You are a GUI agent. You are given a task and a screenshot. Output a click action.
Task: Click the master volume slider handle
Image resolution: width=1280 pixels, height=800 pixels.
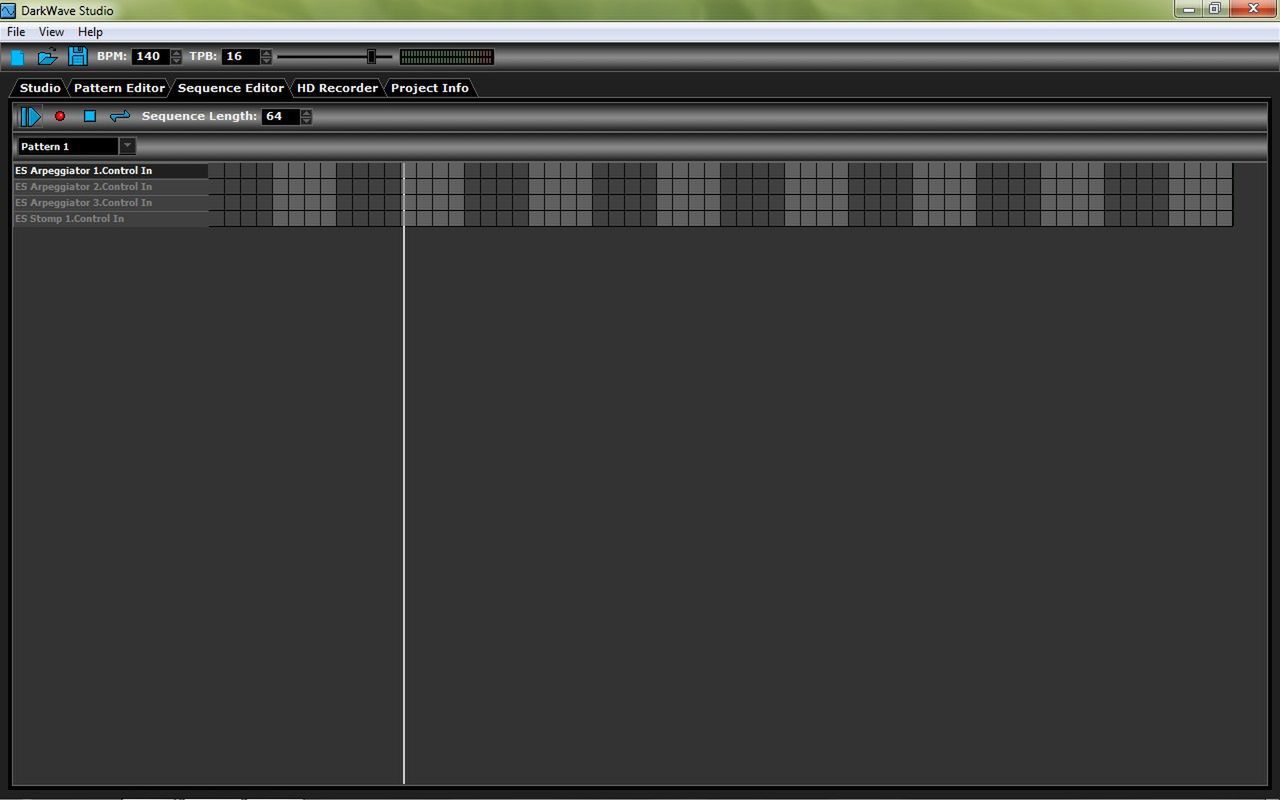point(371,57)
